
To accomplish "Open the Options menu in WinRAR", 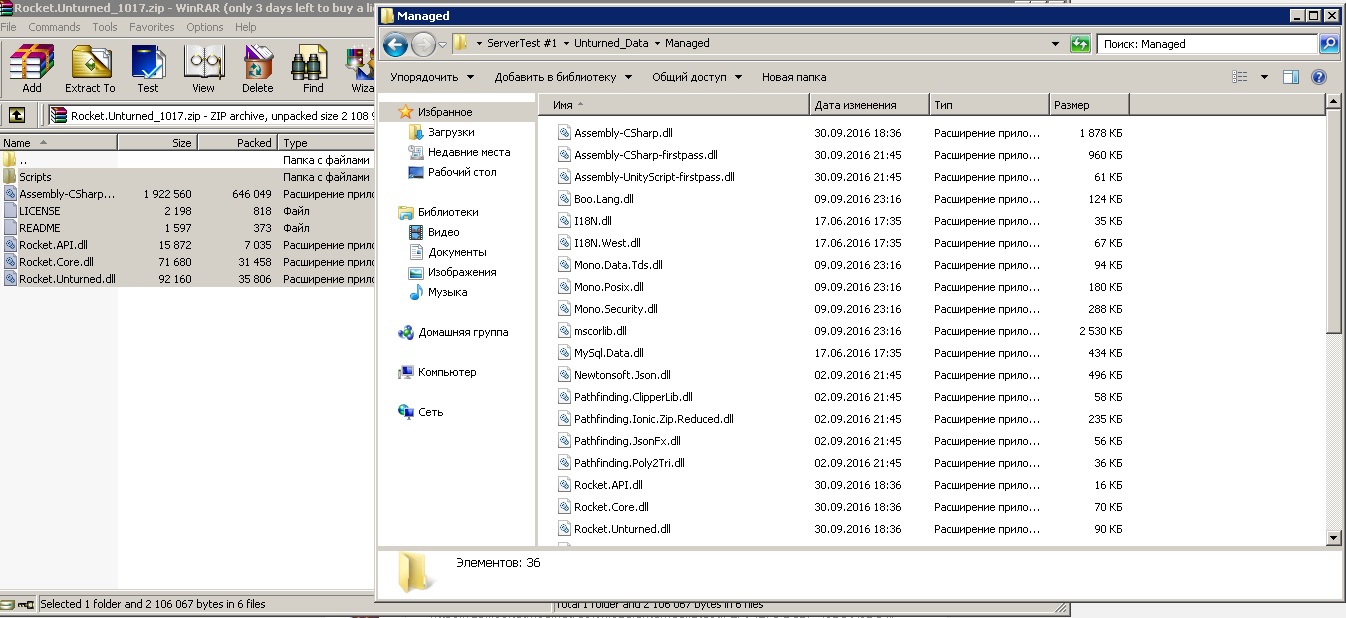I will pyautogui.click(x=205, y=27).
